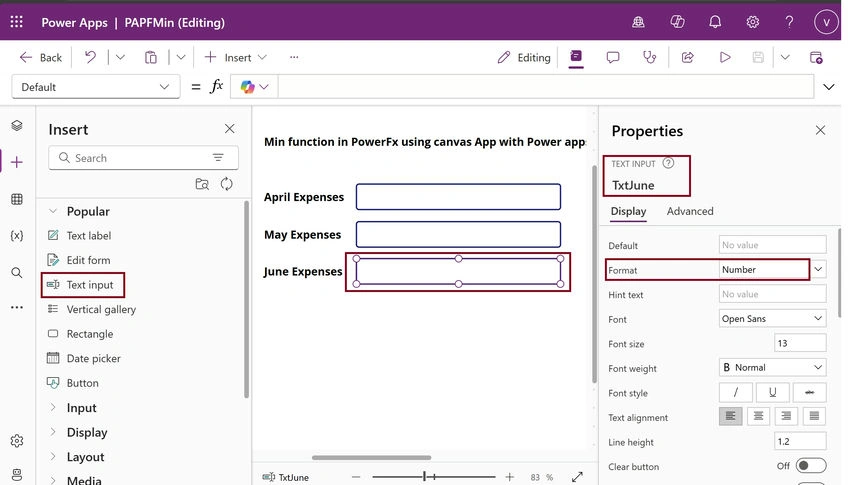This screenshot has height=485, width=850.
Task: Set text alignment to justify
Action: [814, 416]
